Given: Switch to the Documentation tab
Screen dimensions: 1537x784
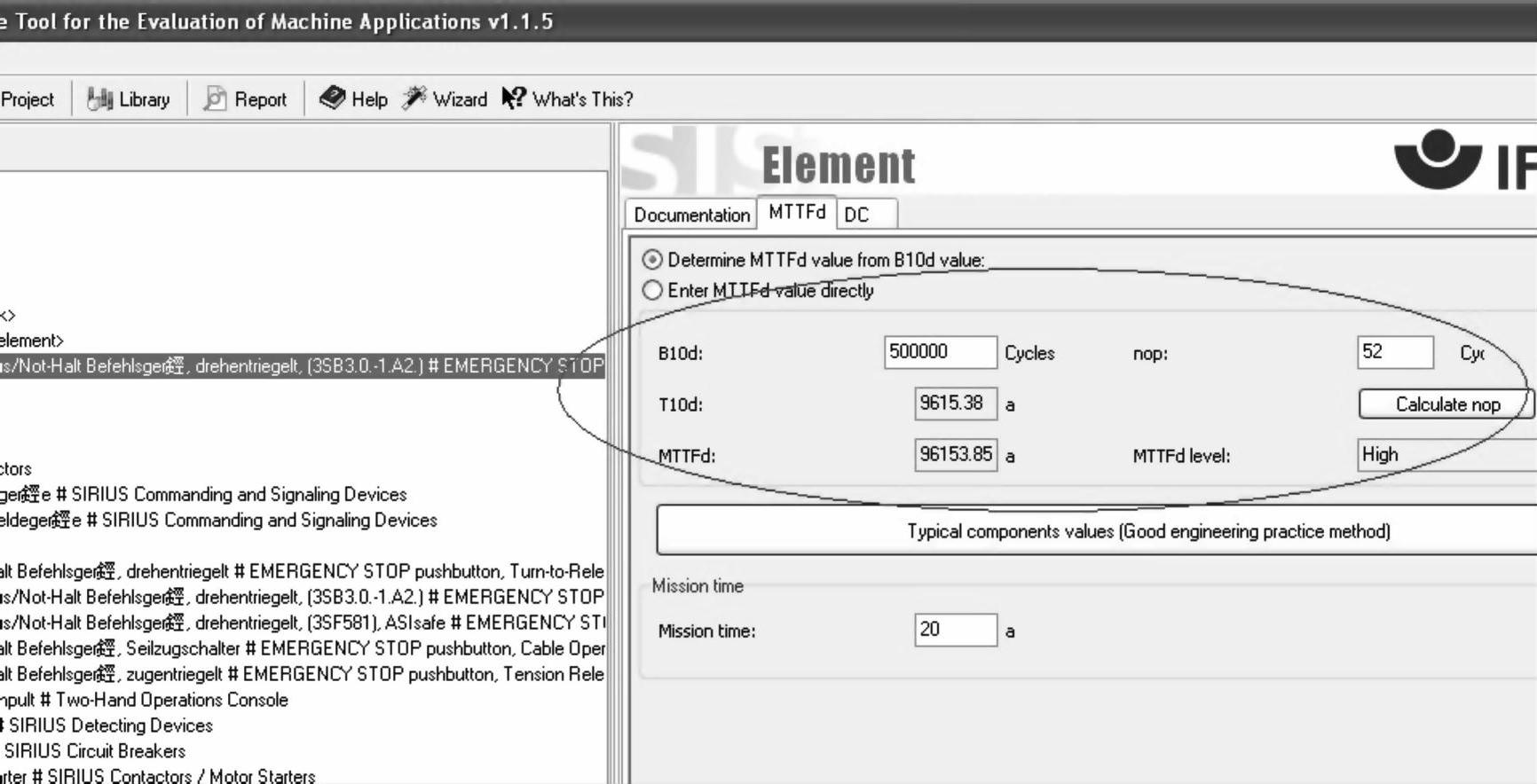Looking at the screenshot, I should tap(691, 215).
